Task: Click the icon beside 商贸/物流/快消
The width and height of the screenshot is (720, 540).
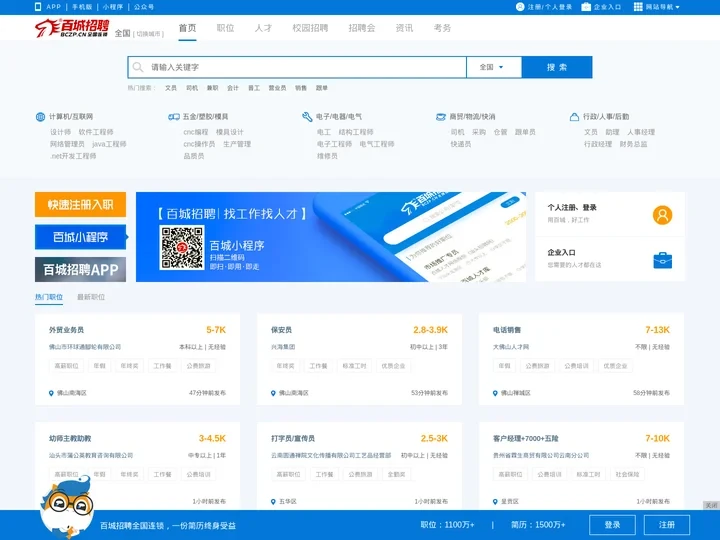Action: [x=441, y=117]
